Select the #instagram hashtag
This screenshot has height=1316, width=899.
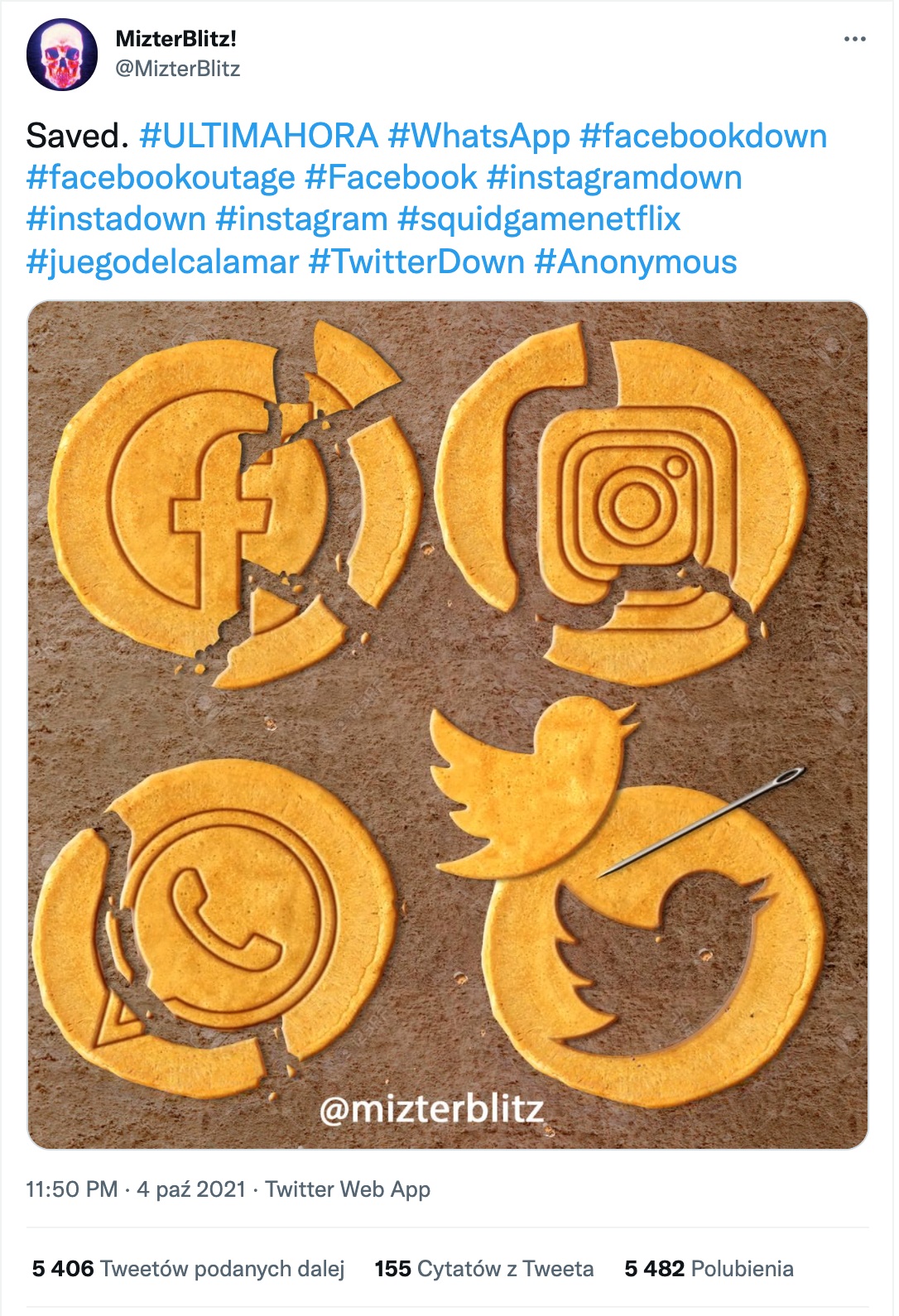point(301,219)
